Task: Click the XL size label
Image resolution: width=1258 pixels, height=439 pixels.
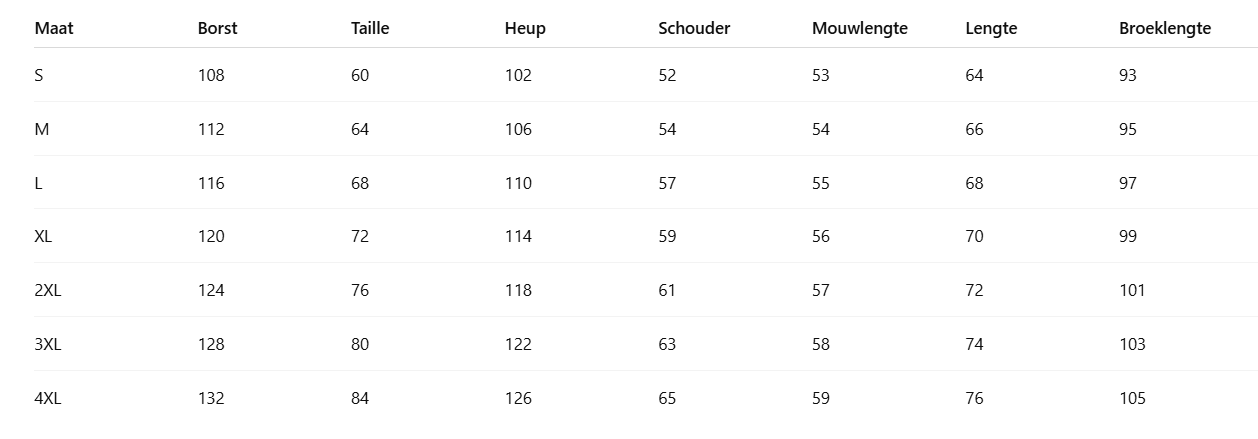Action: coord(43,237)
